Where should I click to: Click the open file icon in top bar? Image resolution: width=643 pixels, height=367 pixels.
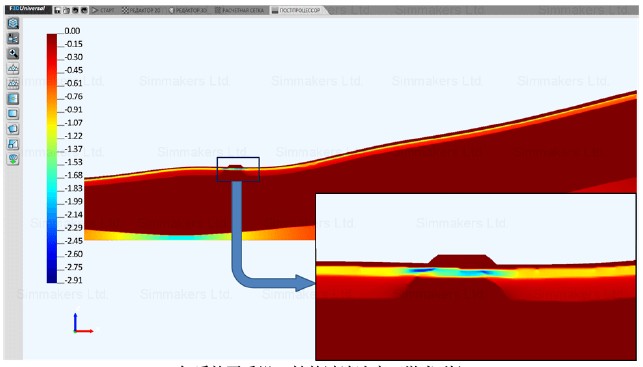click(x=66, y=10)
